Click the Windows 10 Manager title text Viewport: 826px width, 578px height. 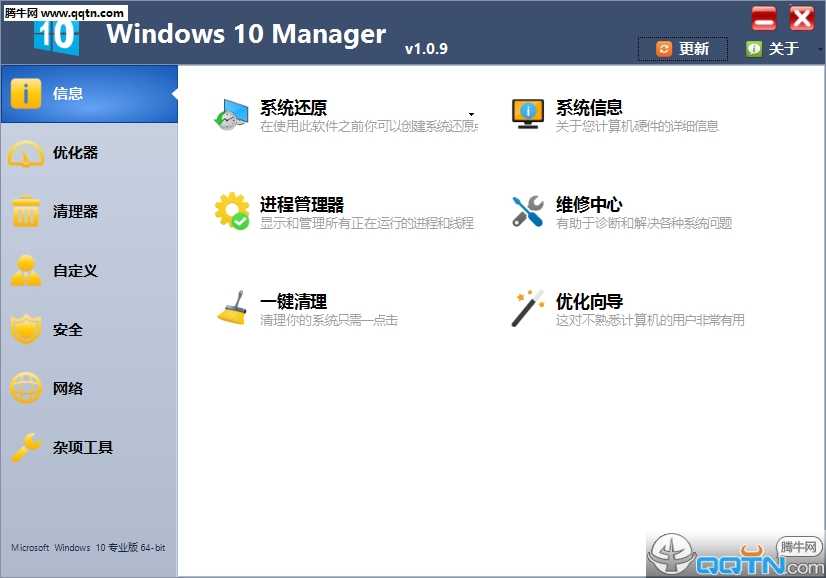tap(247, 34)
